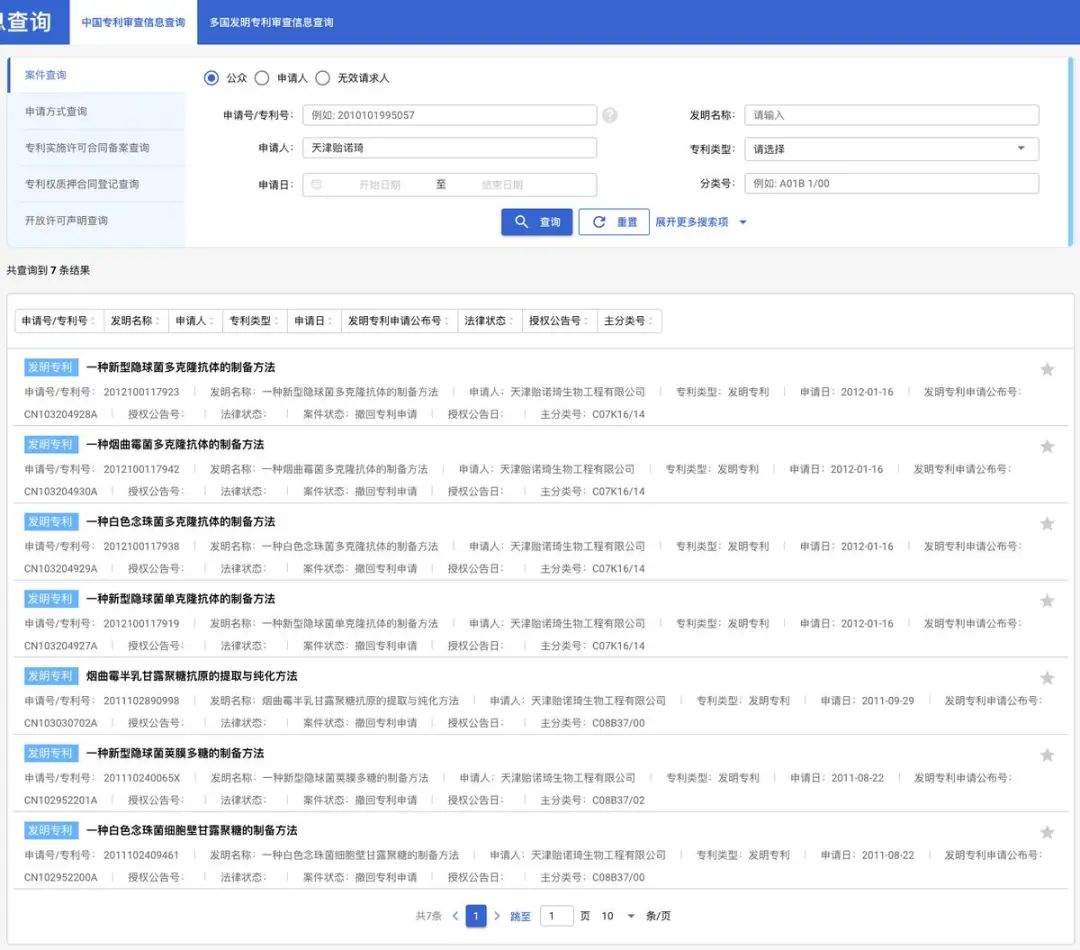Image resolution: width=1080 pixels, height=950 pixels.
Task: Click the 发明名称 input field
Action: click(891, 115)
